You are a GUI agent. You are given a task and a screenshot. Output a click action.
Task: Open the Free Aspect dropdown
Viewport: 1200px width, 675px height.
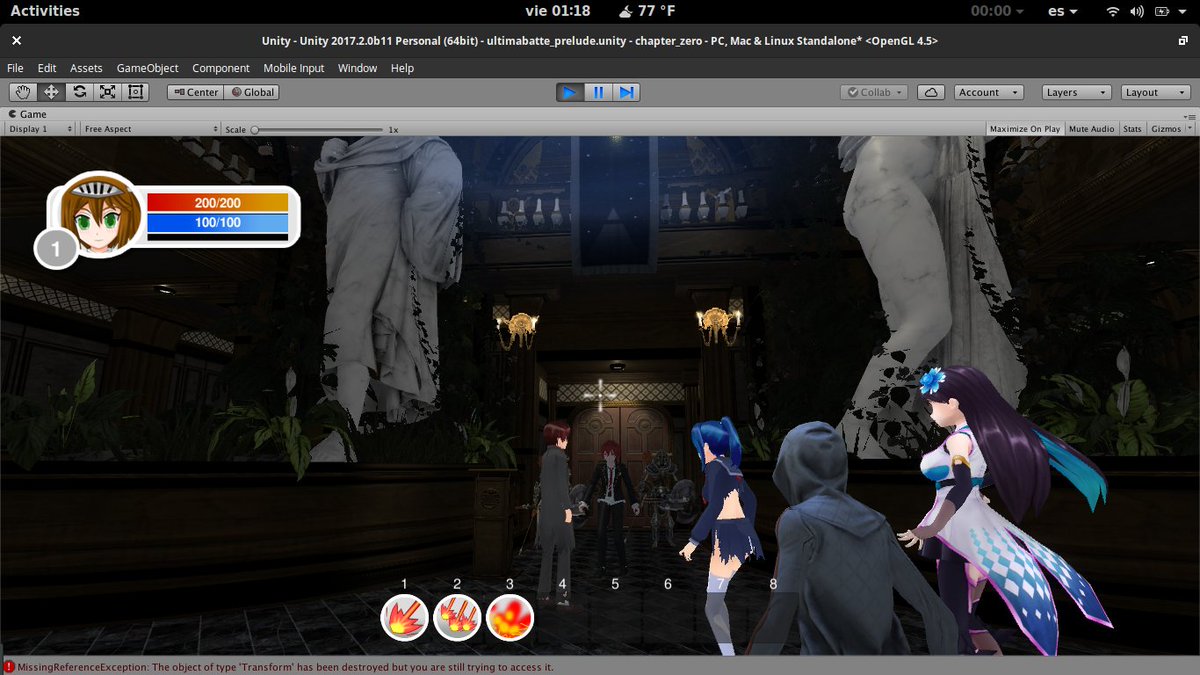point(151,129)
